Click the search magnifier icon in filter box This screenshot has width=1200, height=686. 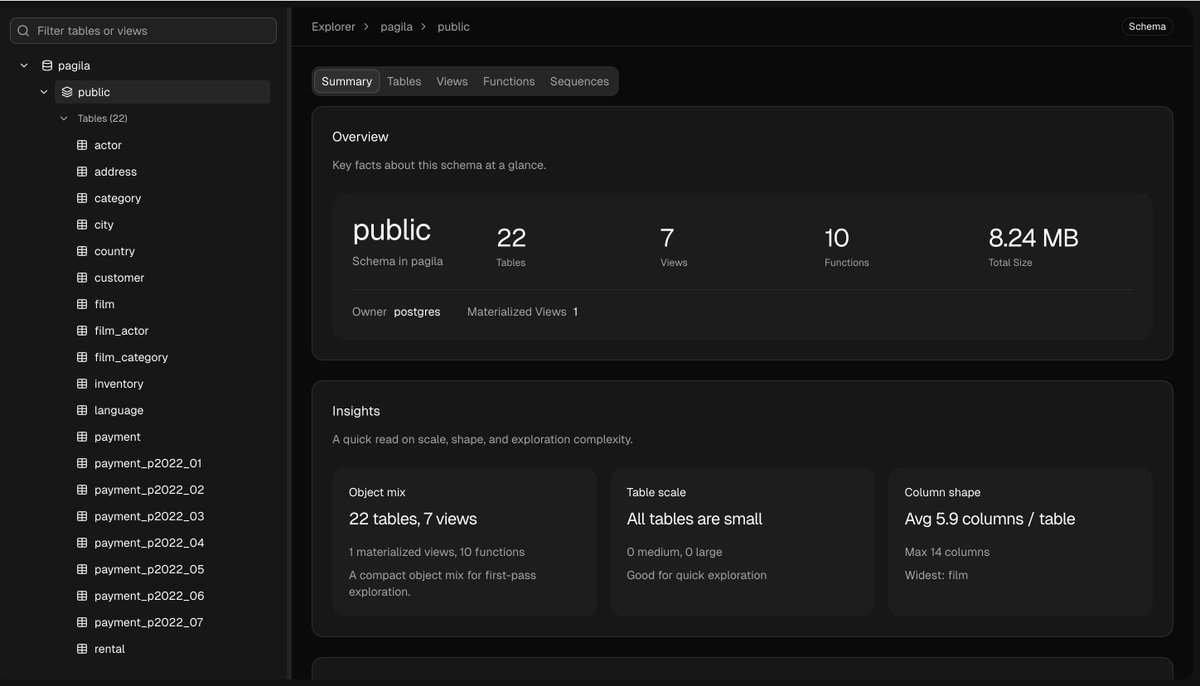pyautogui.click(x=24, y=31)
